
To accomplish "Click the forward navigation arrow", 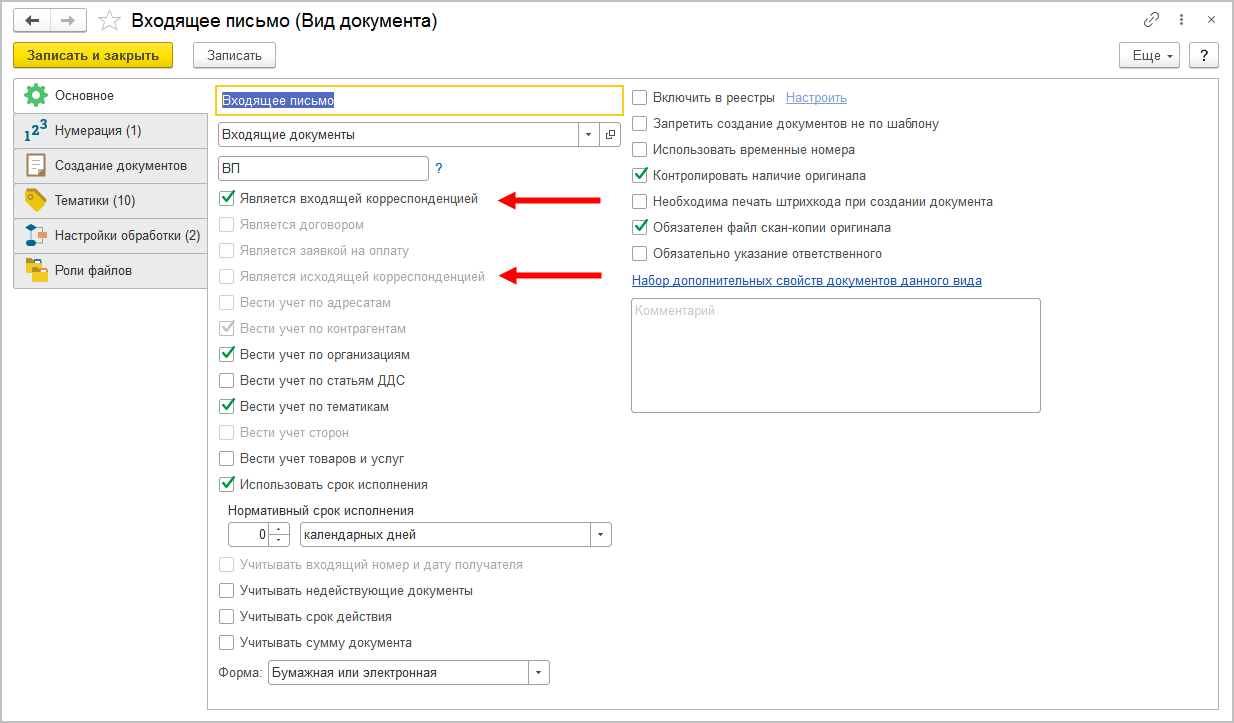I will (x=68, y=20).
